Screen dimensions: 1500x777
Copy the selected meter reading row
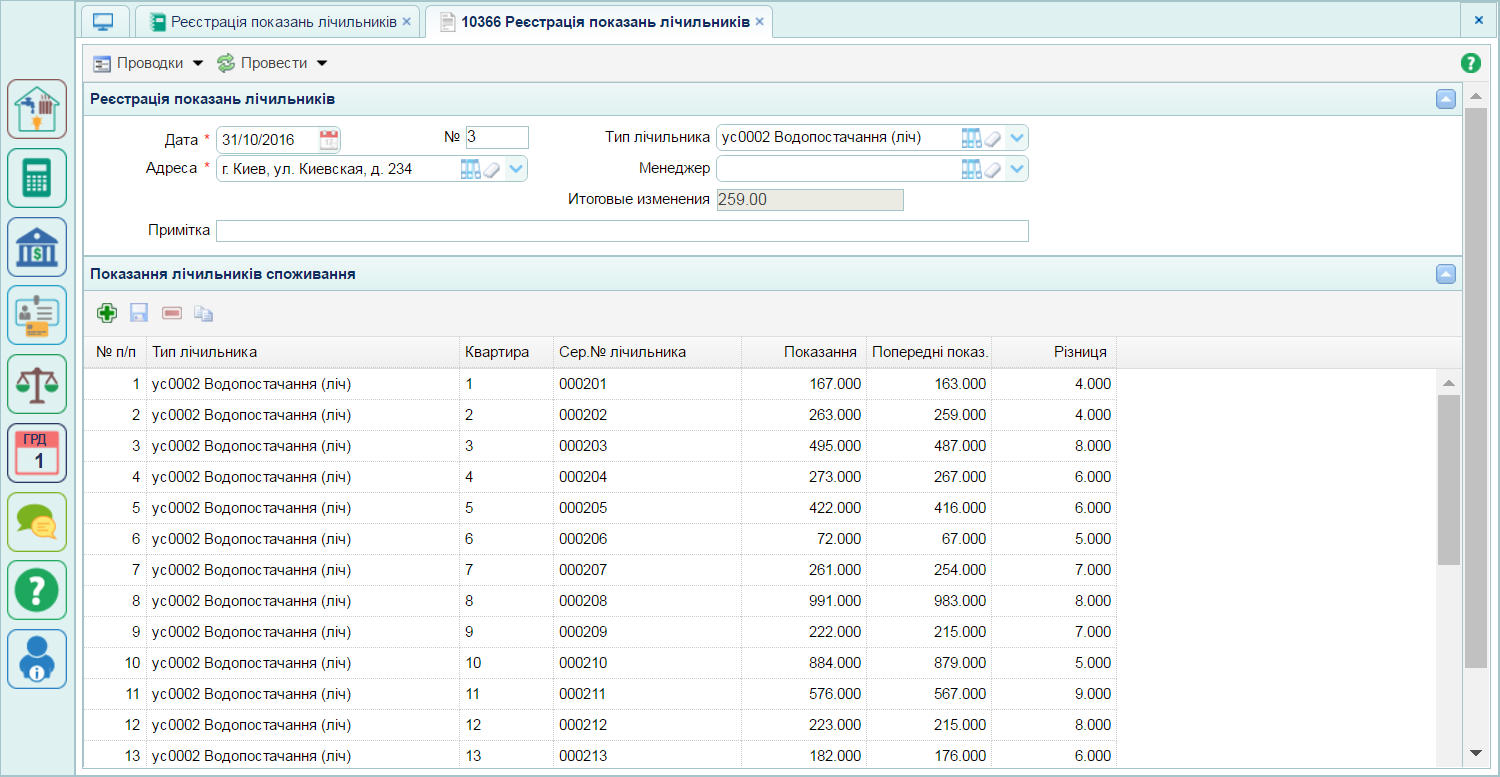204,313
